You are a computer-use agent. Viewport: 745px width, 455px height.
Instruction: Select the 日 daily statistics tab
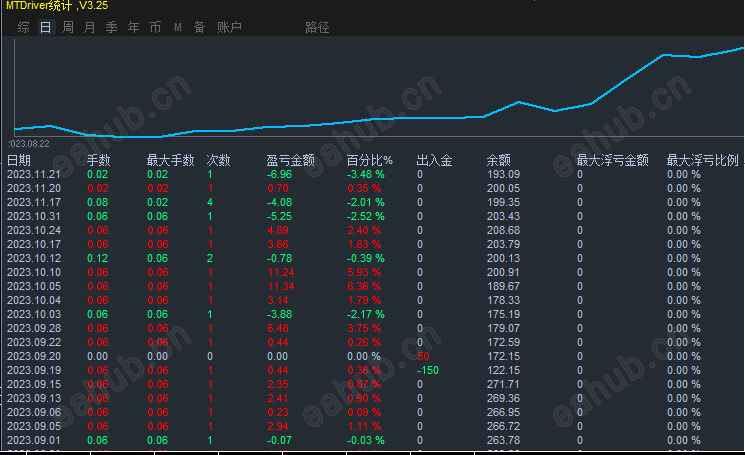[x=45, y=27]
